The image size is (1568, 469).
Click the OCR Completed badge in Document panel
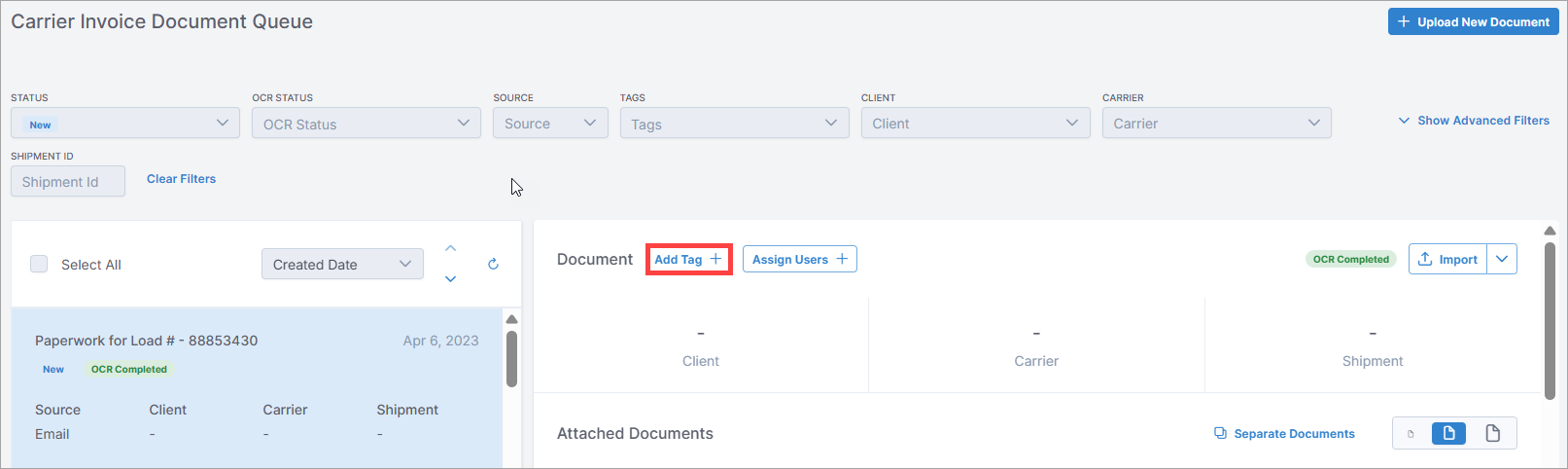pos(1351,259)
